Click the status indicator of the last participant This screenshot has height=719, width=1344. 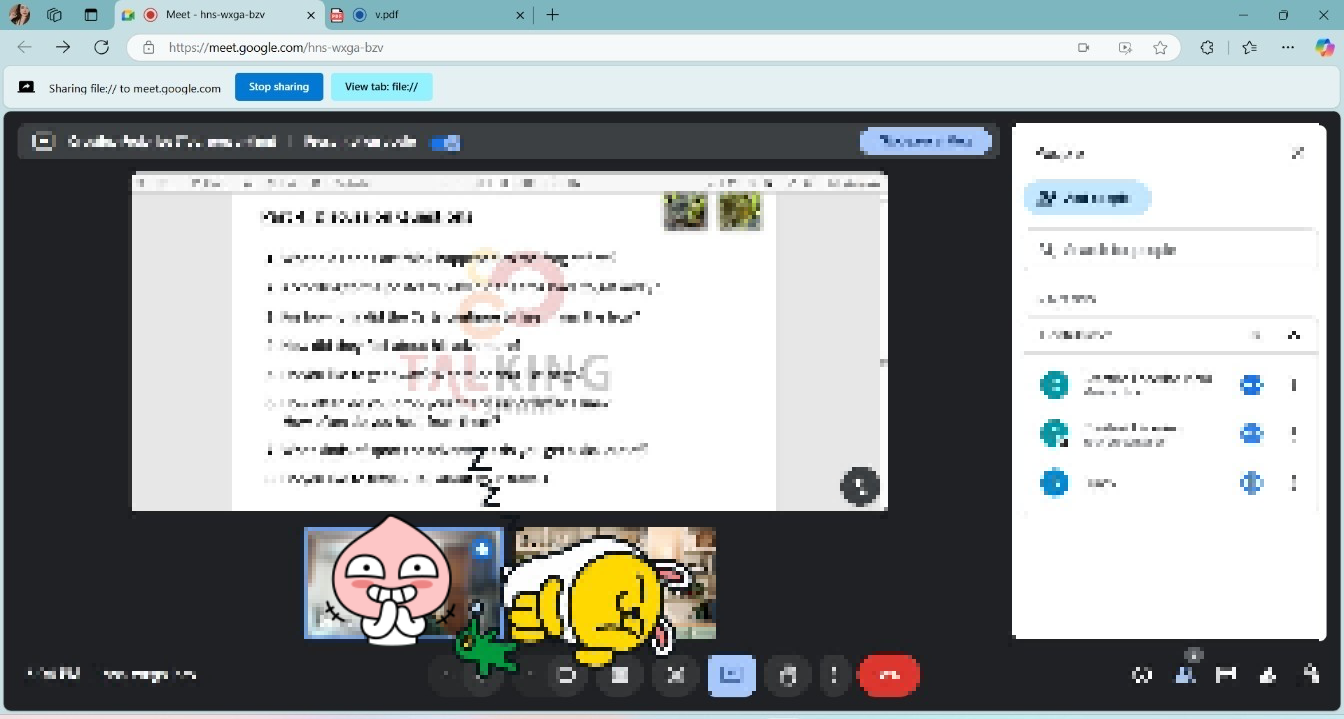1251,483
